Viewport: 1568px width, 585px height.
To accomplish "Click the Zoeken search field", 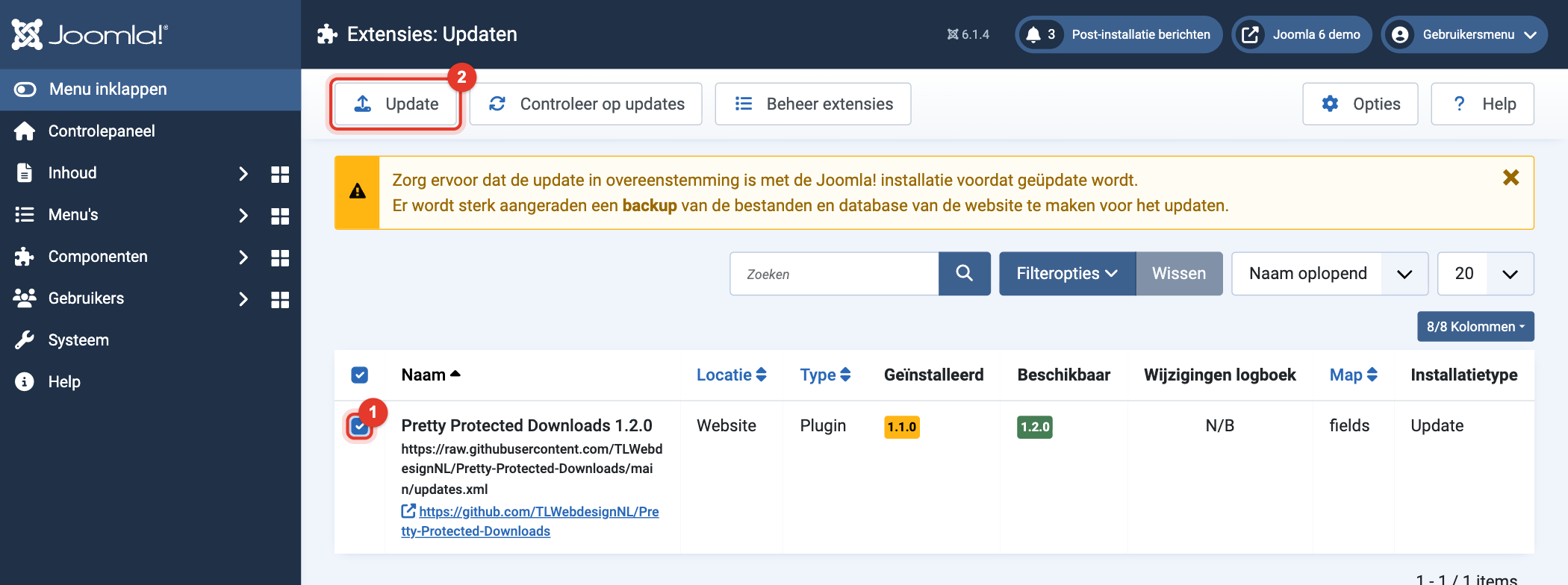I will tap(834, 274).
